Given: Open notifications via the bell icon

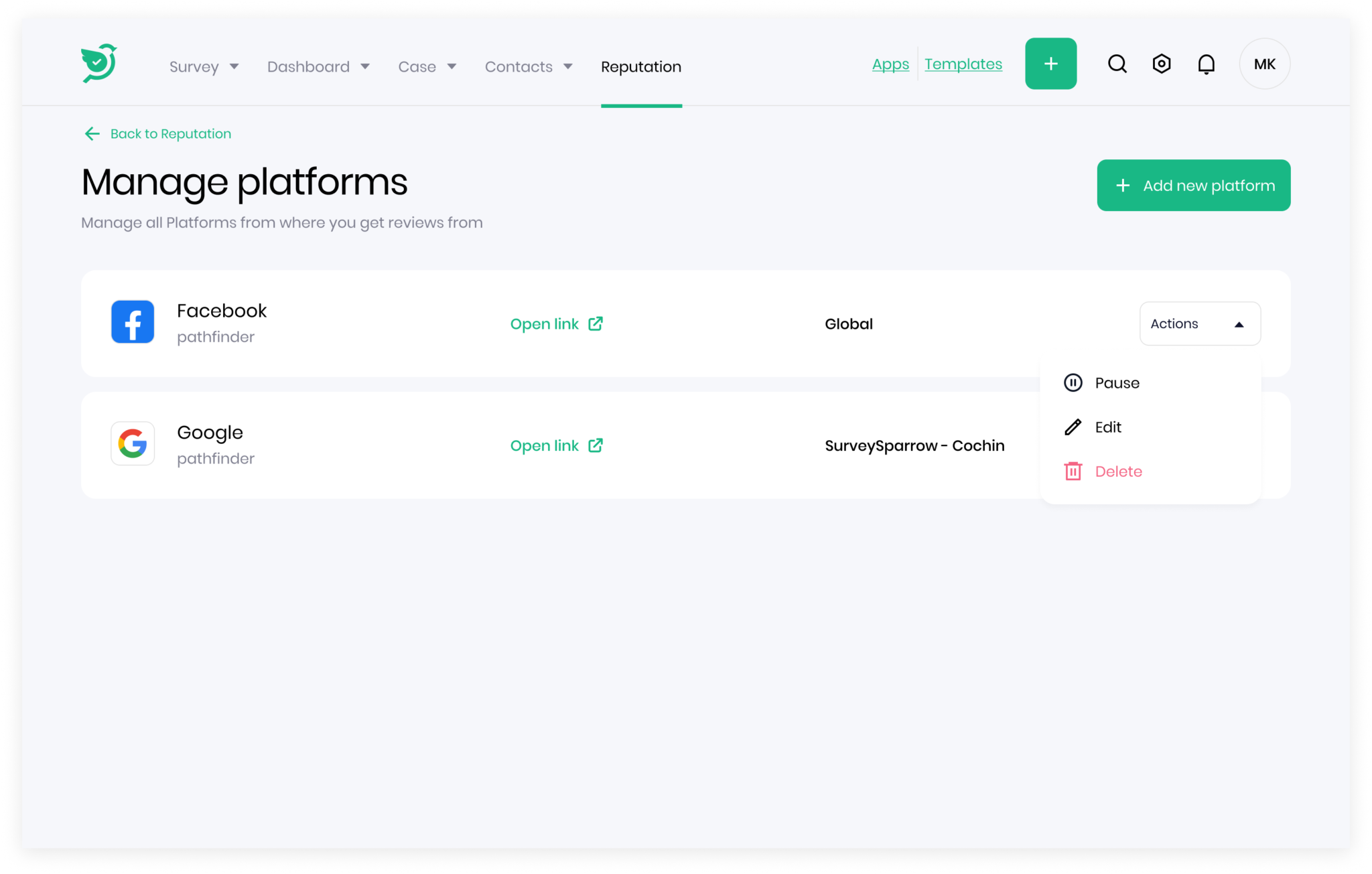Looking at the screenshot, I should (1206, 64).
